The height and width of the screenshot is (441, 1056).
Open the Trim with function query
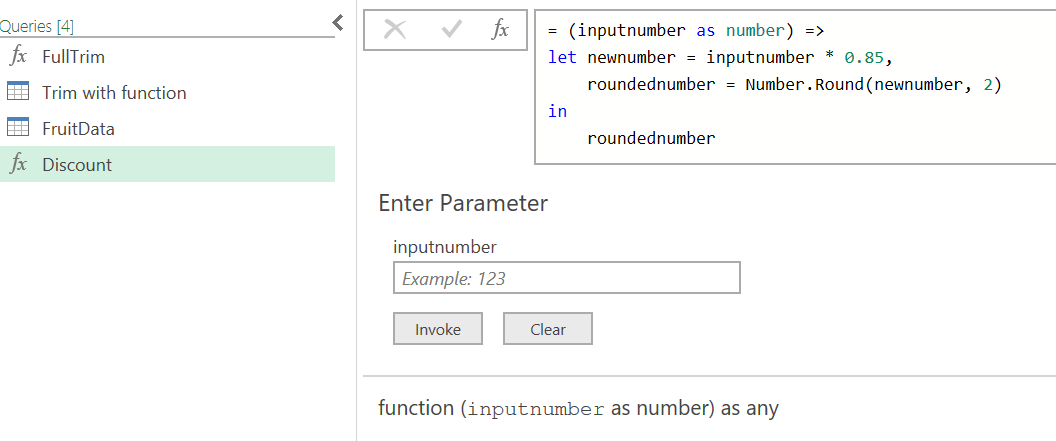point(114,93)
